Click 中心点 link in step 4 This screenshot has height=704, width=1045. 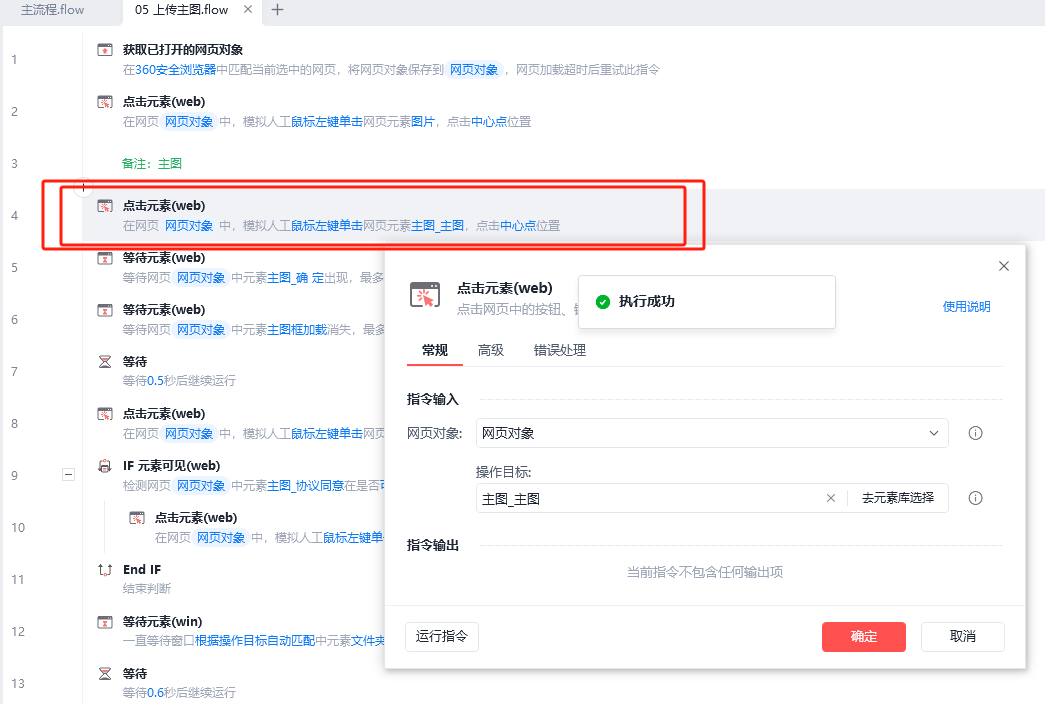tap(518, 225)
